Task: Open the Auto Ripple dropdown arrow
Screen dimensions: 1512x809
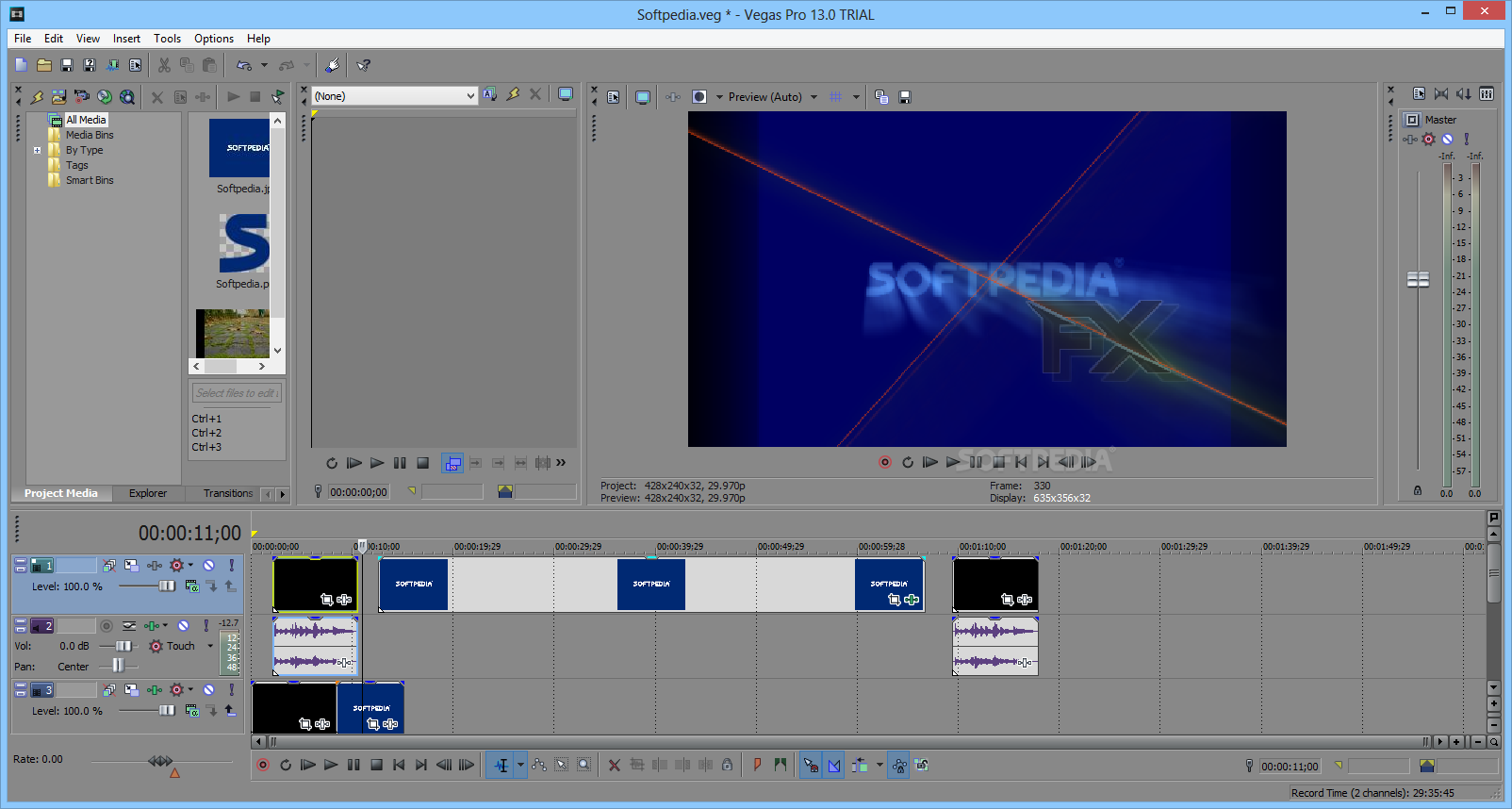Action: 879,765
